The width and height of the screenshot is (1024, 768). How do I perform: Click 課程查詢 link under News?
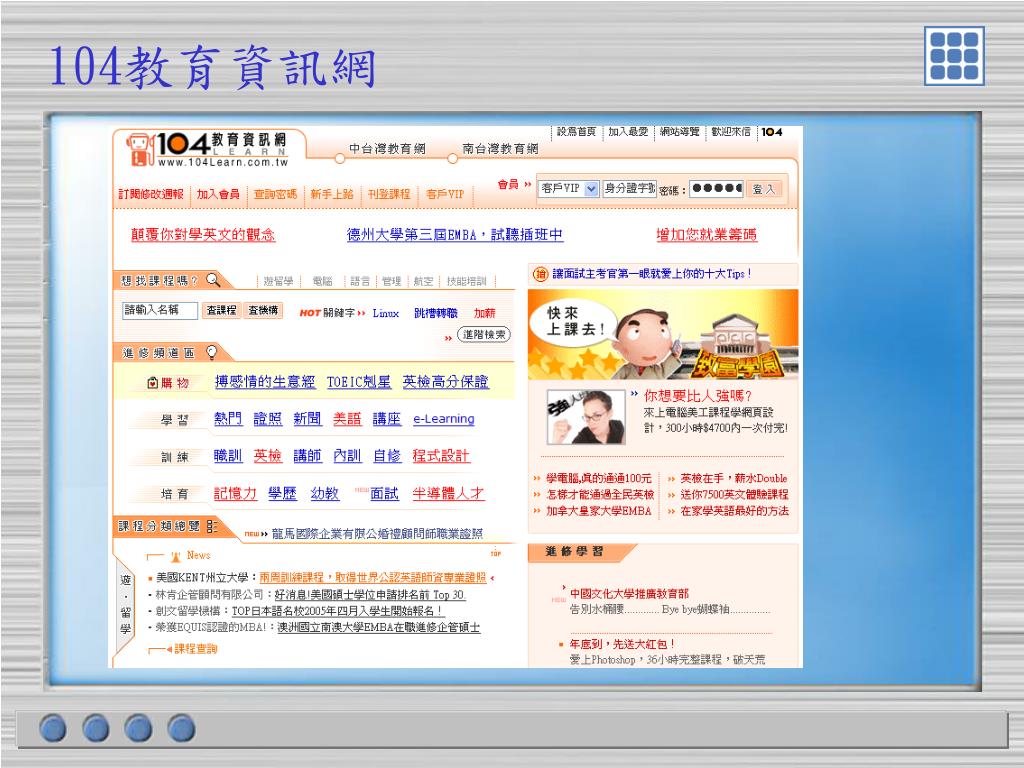point(195,649)
